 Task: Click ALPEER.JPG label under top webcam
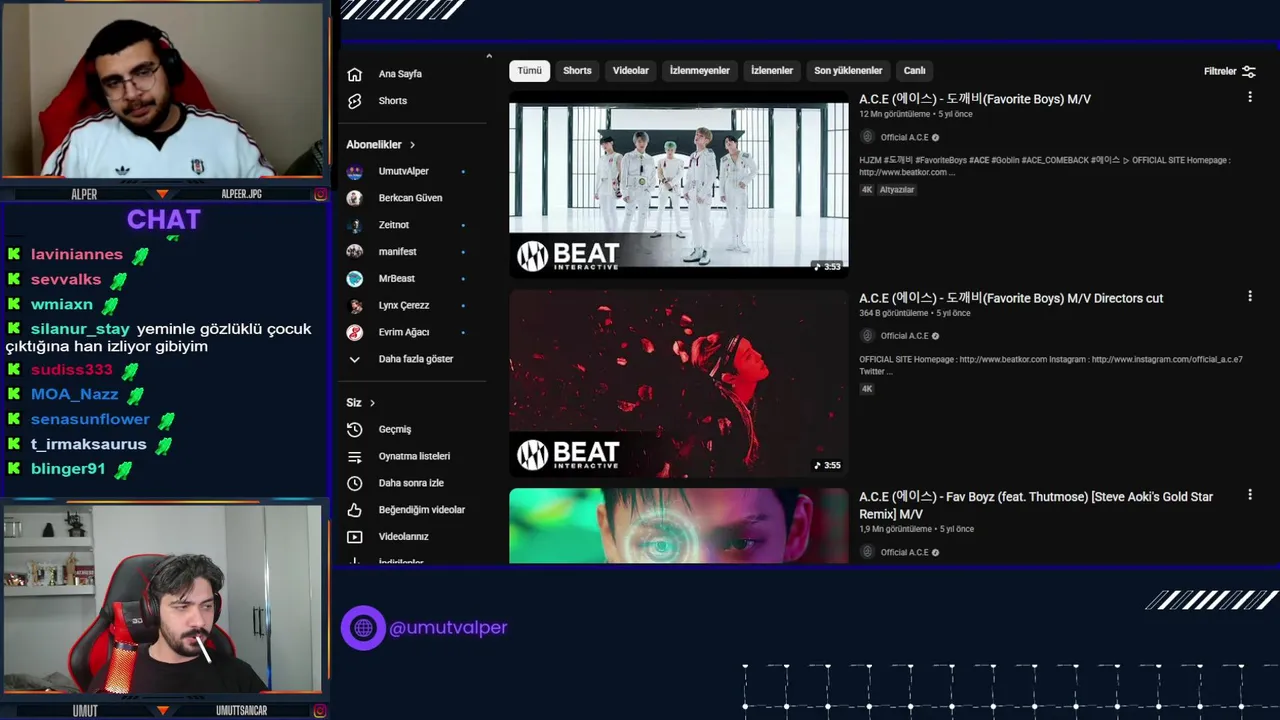point(241,194)
